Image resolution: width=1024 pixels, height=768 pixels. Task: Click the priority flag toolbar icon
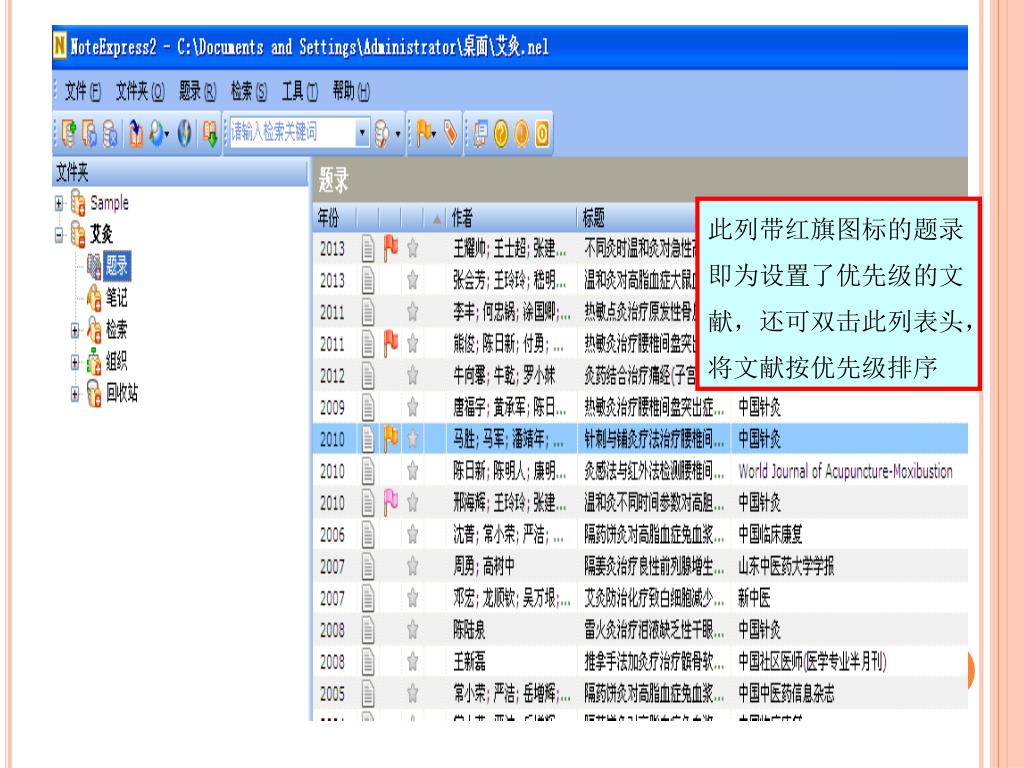coord(423,133)
